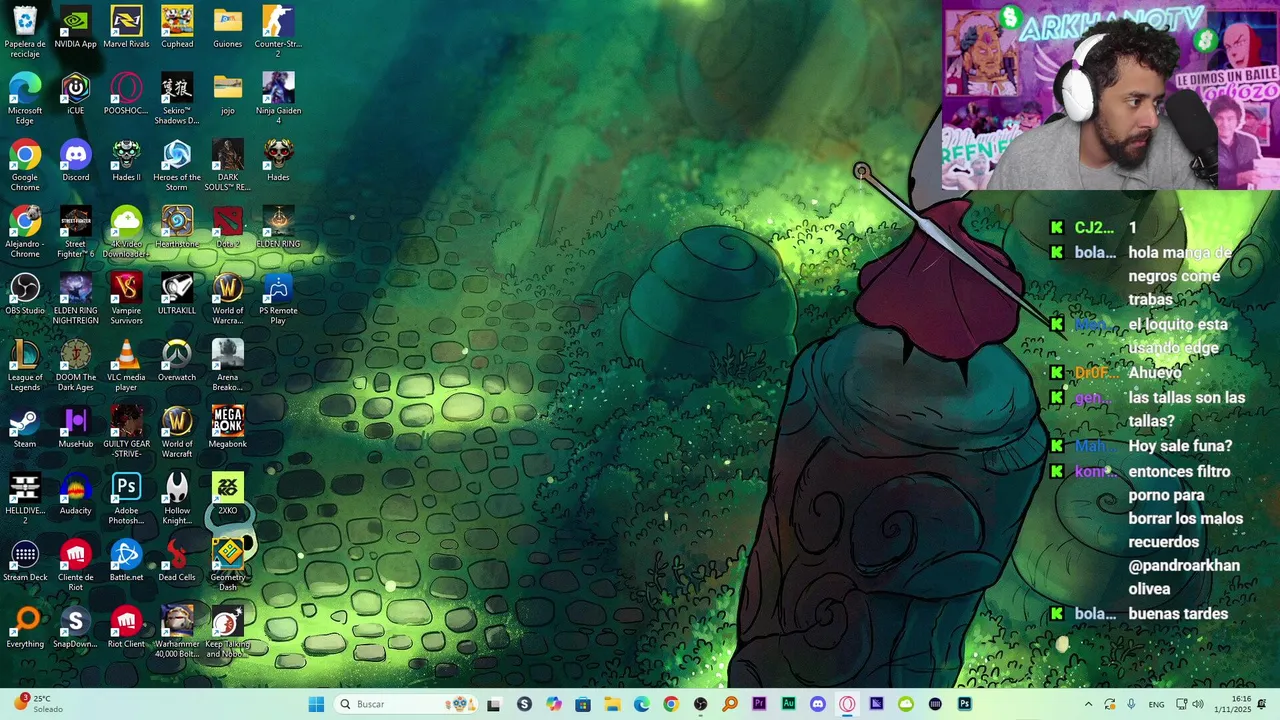1280x720 pixels.
Task: Select the Dota 2 shortcut
Action: click(227, 227)
